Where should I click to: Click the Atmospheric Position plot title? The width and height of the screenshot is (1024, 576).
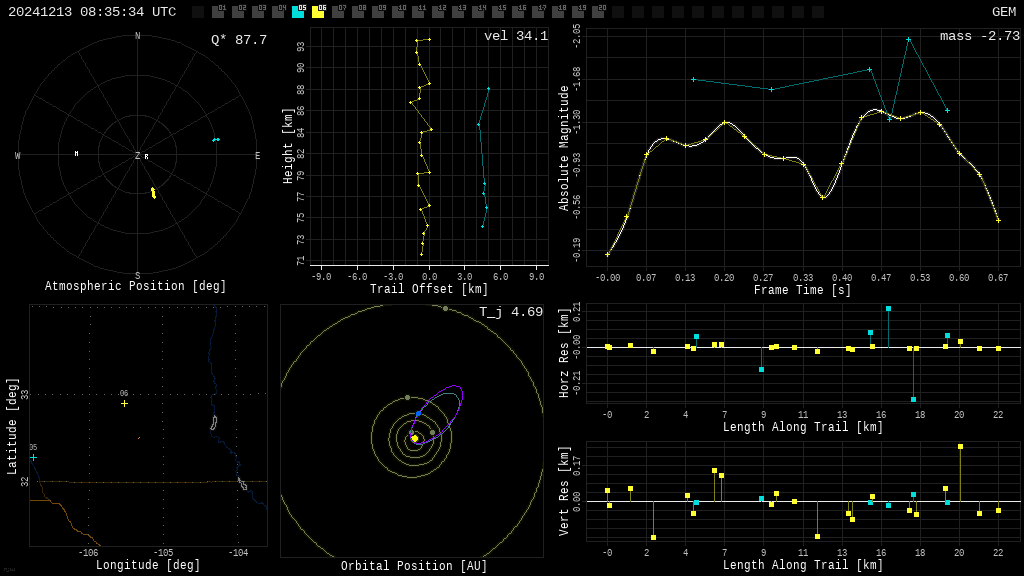click(135, 287)
